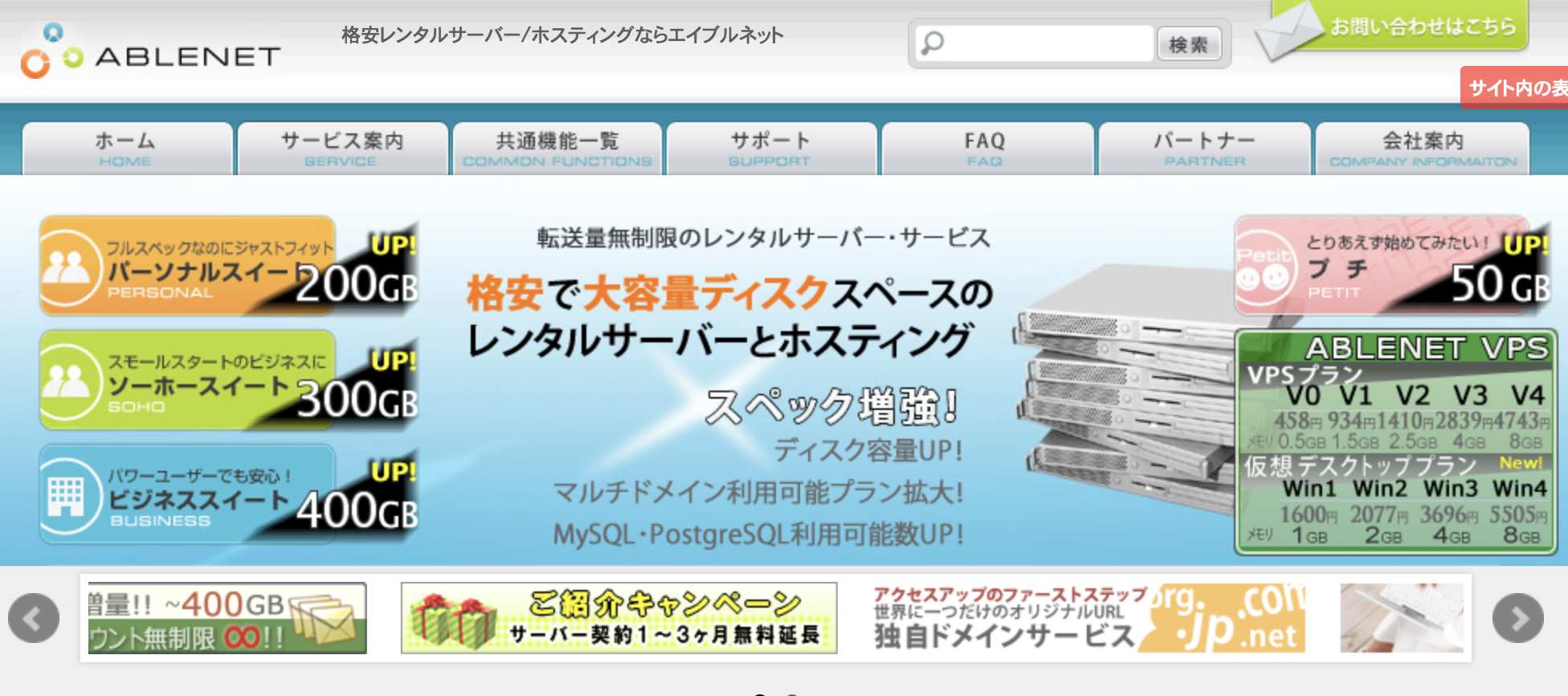The image size is (1568, 696).
Task: Click ディスク容量UP! text
Action: click(x=868, y=450)
